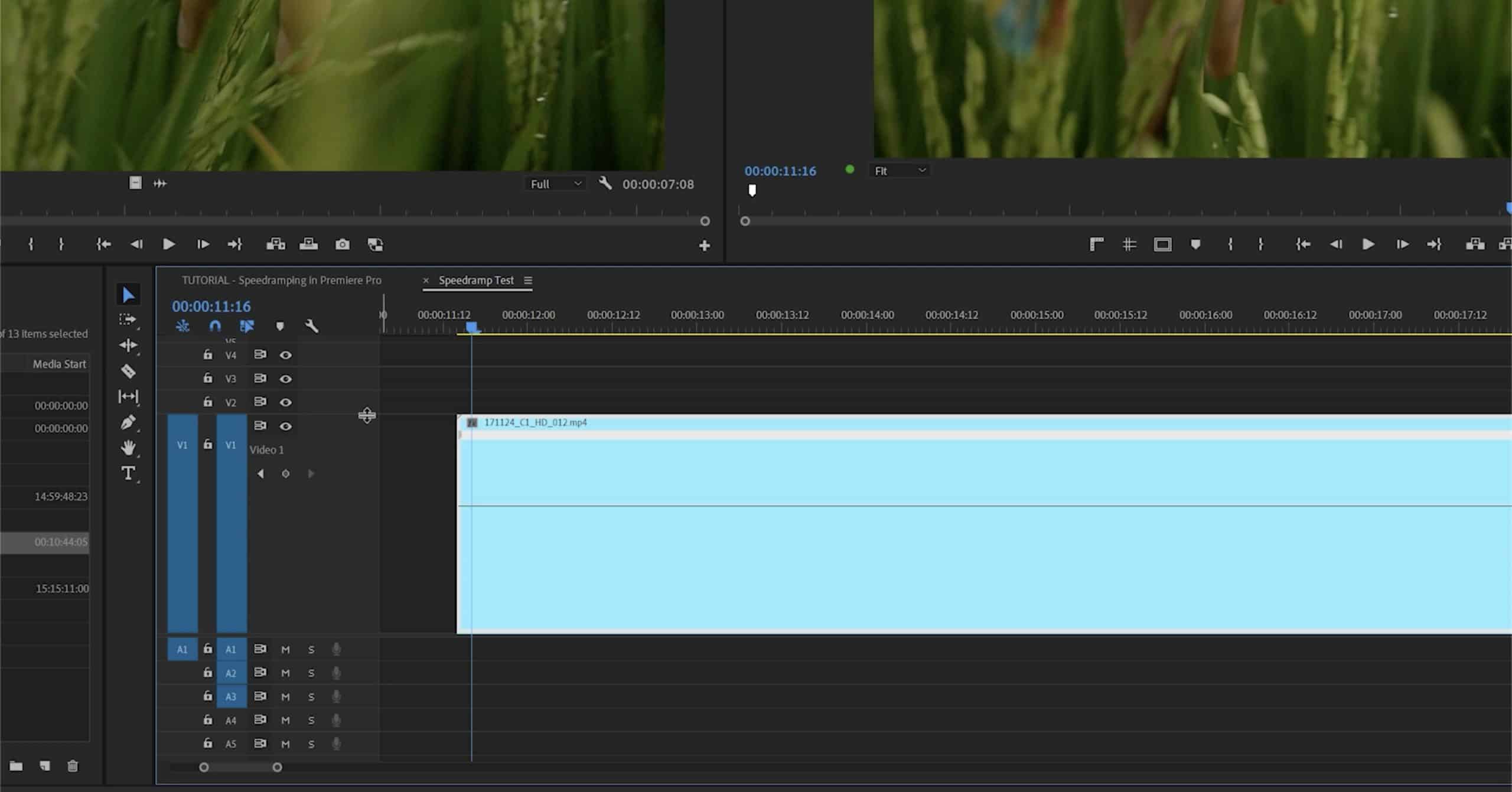
Task: Play the Program monitor sequence
Action: pyautogui.click(x=1368, y=245)
